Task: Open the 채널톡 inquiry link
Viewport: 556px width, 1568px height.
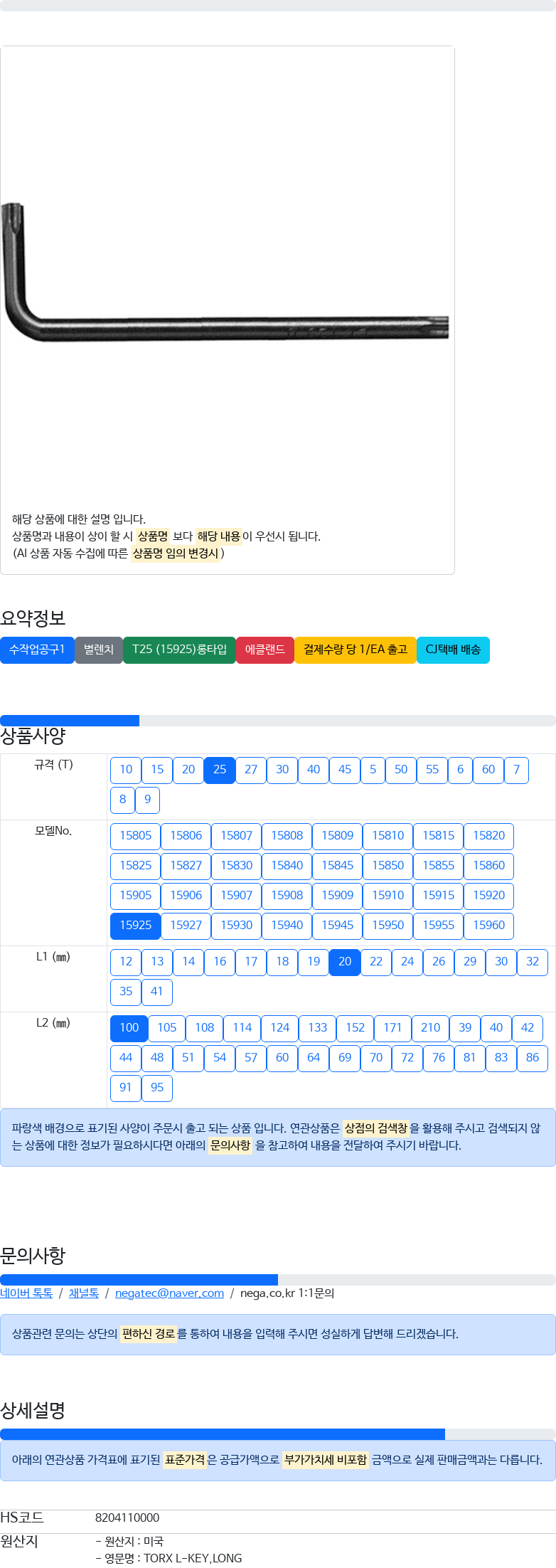Action: point(84,1293)
